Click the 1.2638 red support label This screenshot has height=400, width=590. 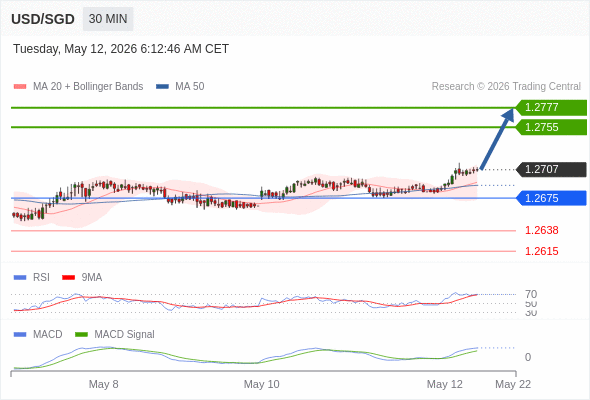tap(541, 230)
